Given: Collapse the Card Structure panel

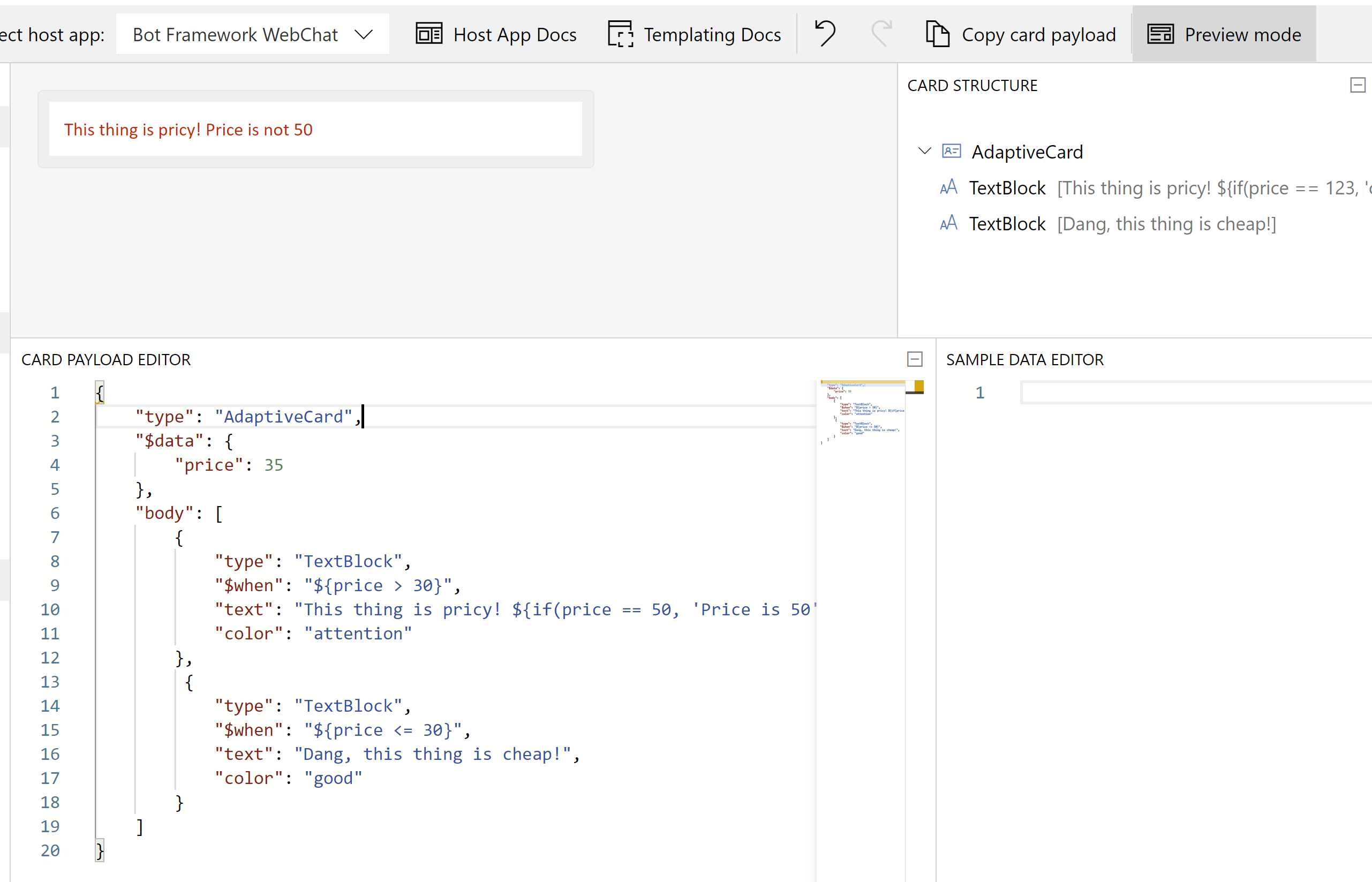Looking at the screenshot, I should [x=1357, y=85].
